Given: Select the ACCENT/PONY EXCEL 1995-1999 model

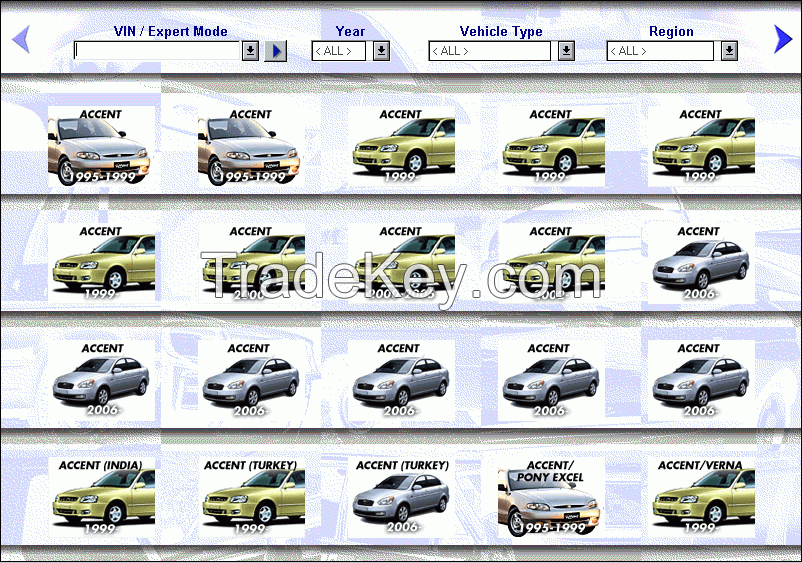Looking at the screenshot, I should point(551,496).
